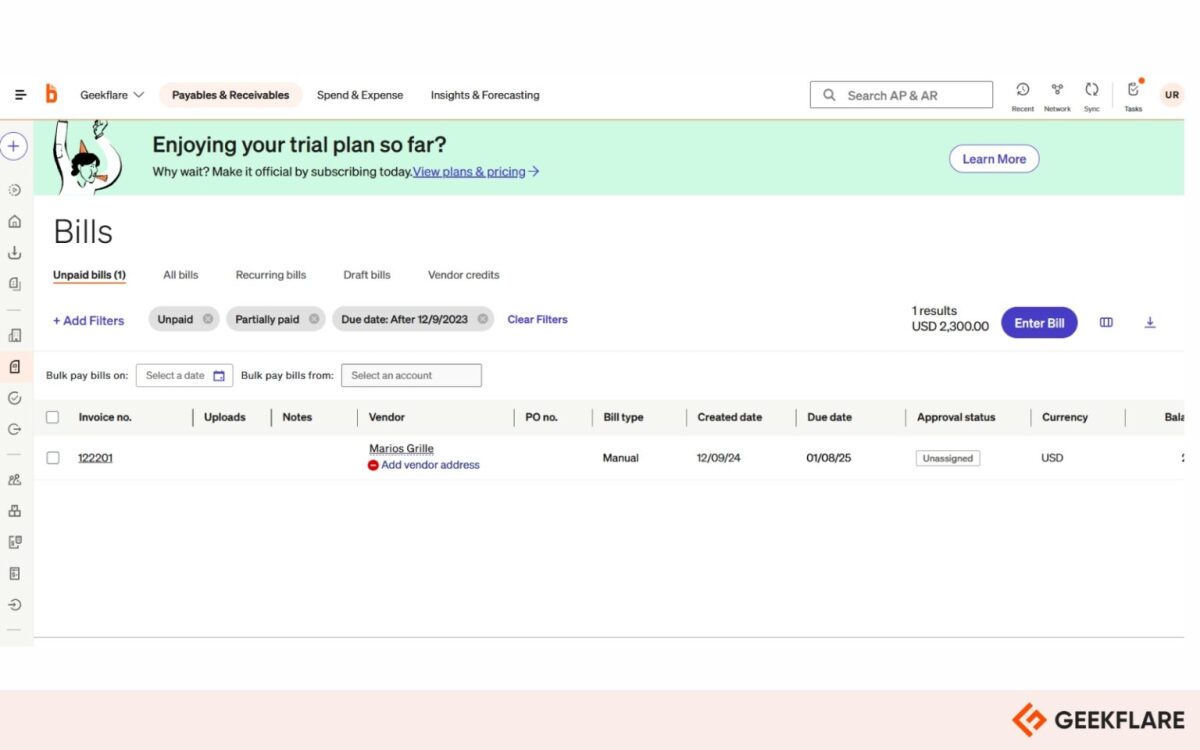Switch to Payables & Receivables menu
1200x750 pixels.
[x=230, y=95]
